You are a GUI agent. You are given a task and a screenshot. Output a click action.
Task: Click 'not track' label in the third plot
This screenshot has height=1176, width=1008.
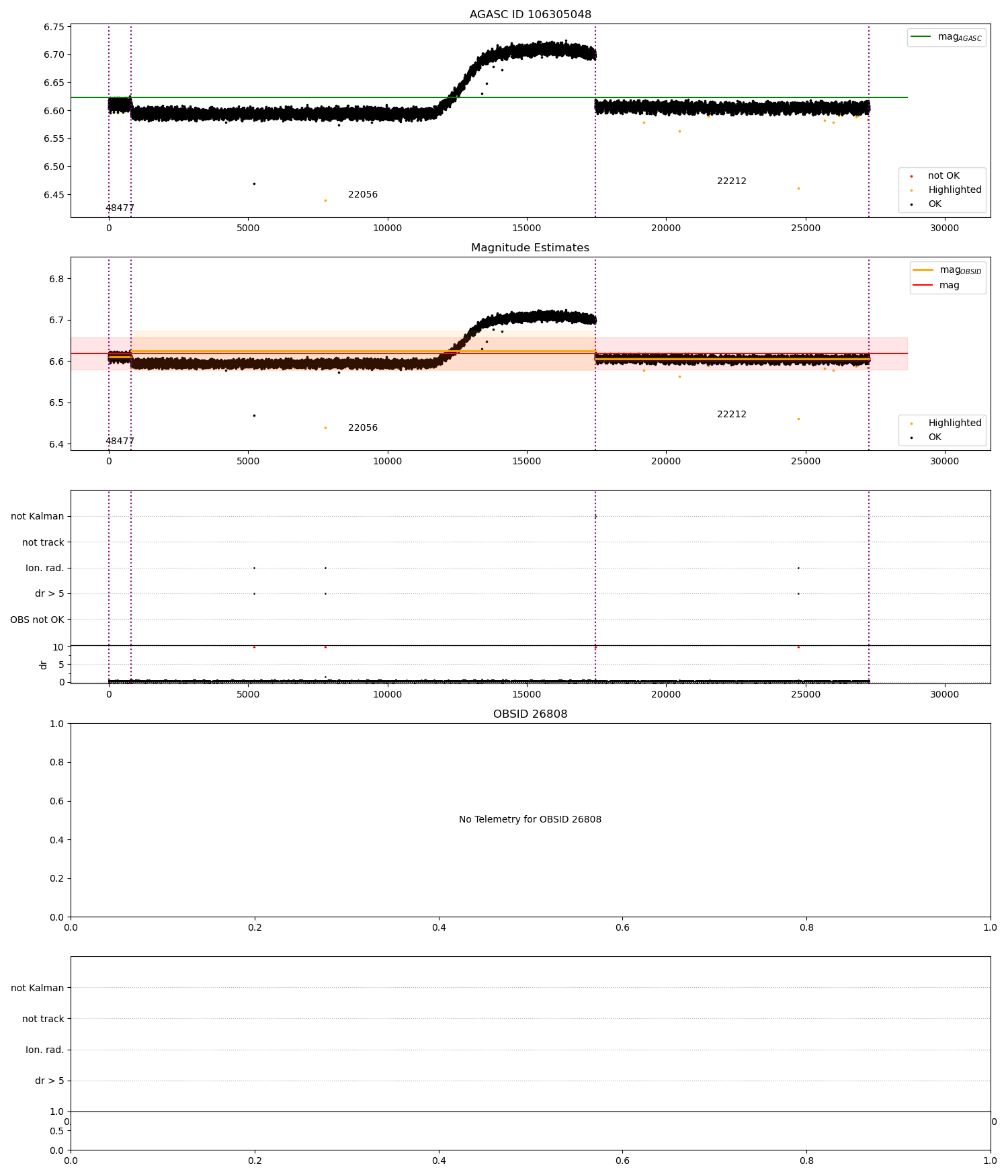coord(43,542)
